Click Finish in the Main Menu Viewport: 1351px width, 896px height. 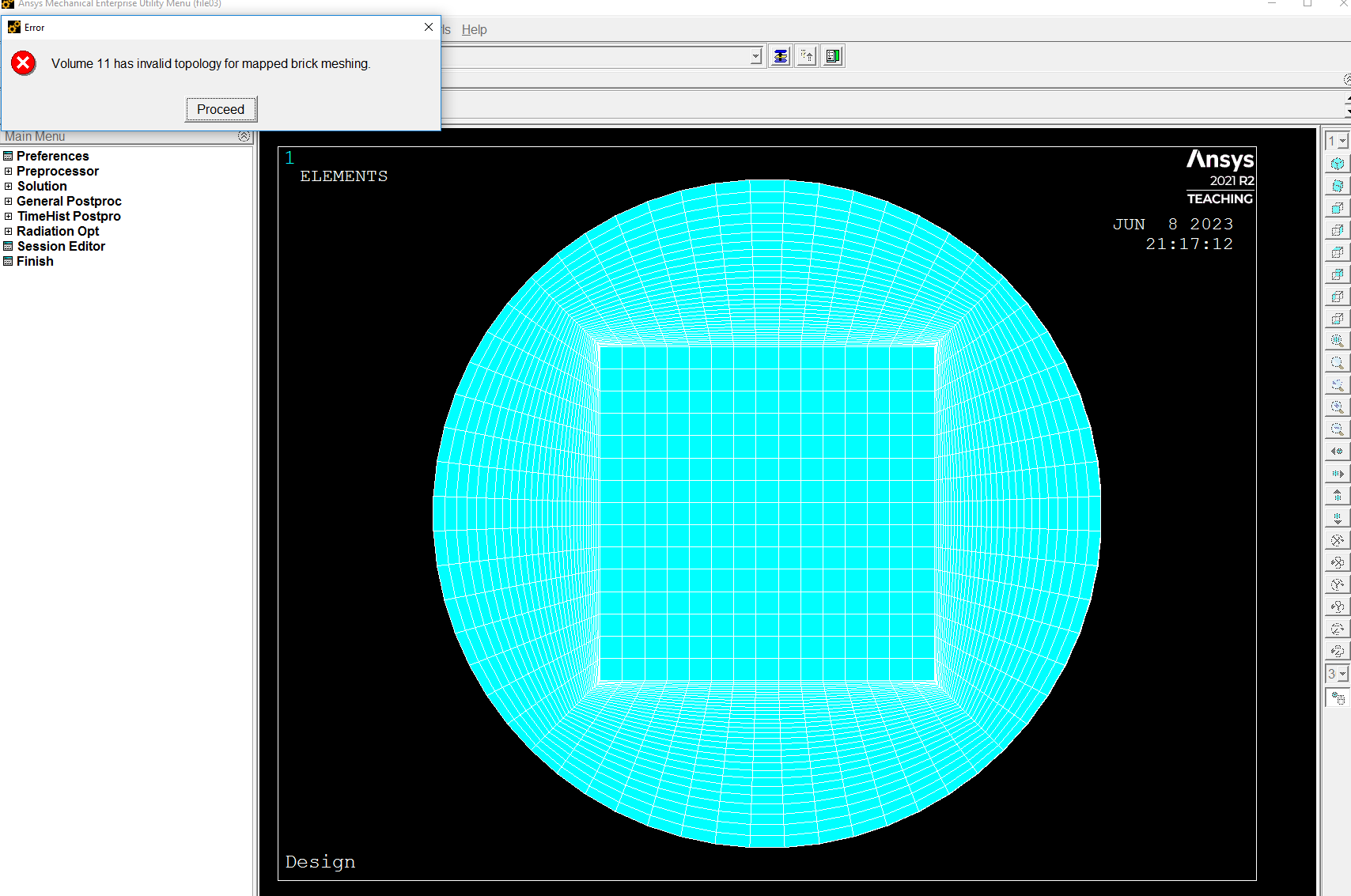[35, 262]
